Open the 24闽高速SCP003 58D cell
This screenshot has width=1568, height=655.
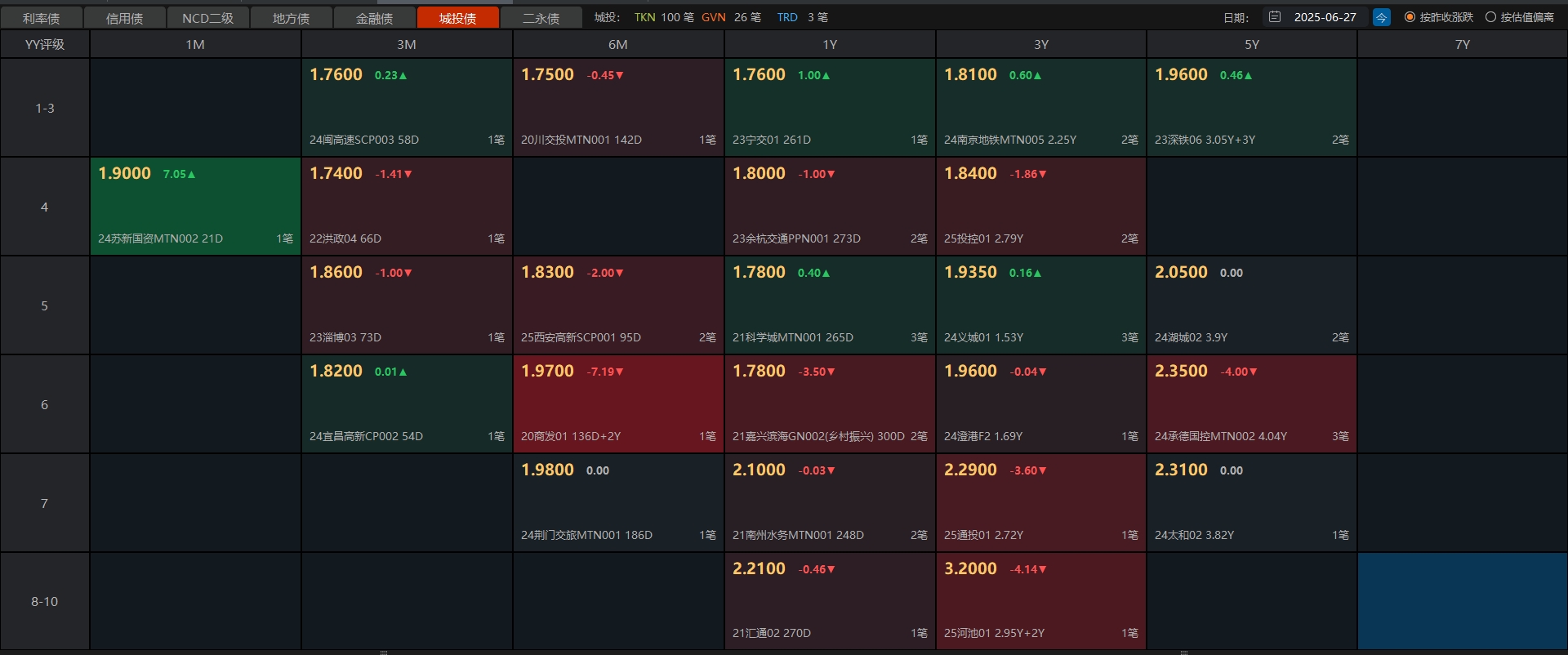pyautogui.click(x=407, y=108)
